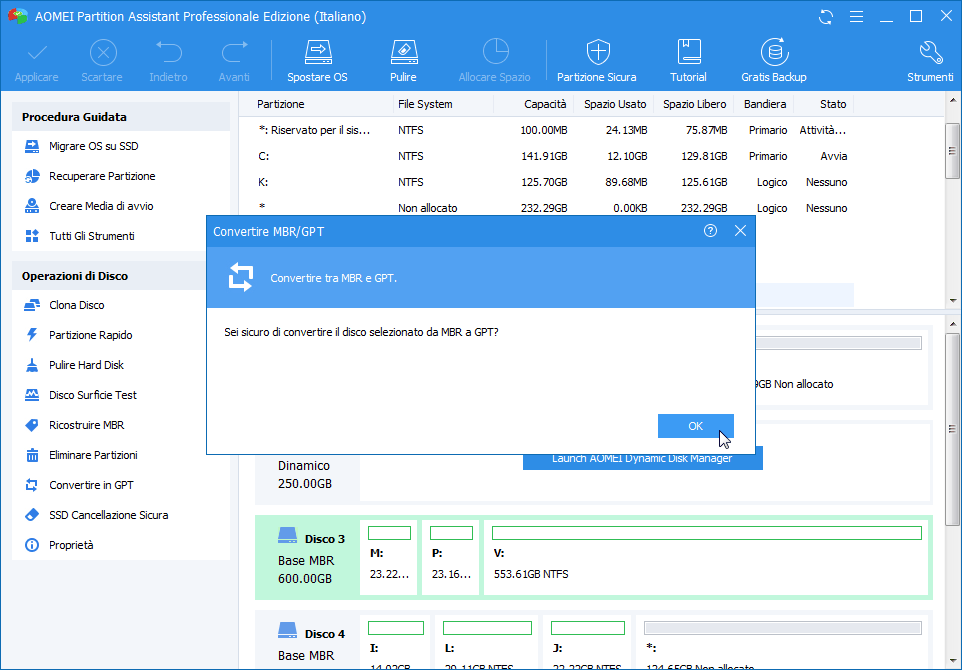Image resolution: width=962 pixels, height=670 pixels.
Task: Select partition I: on Disco 4
Action: coord(395,642)
